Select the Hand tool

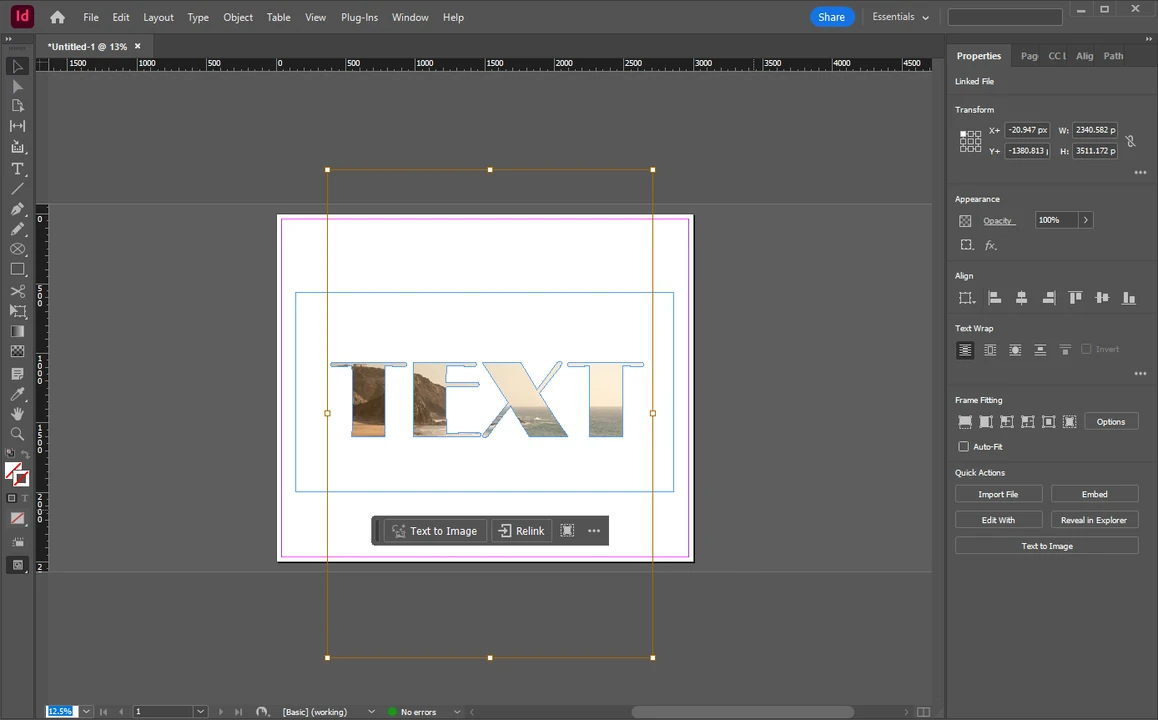coord(18,414)
